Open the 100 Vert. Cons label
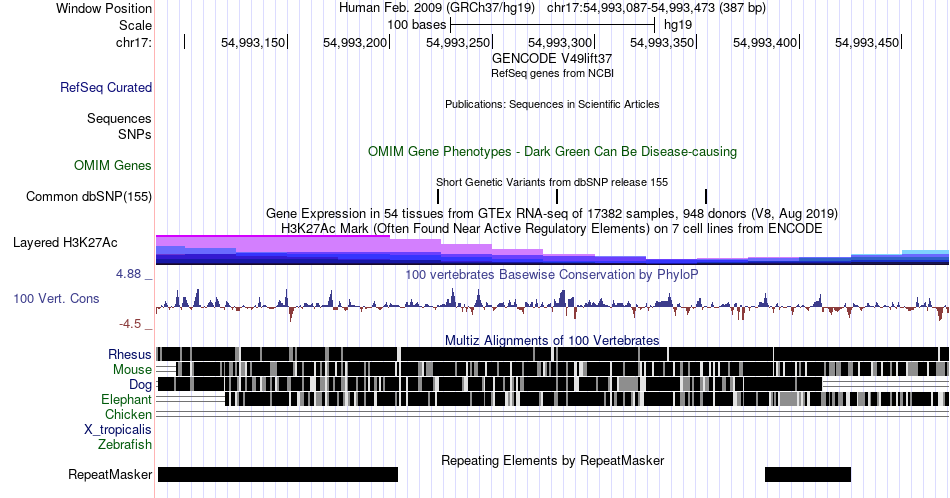 tap(56, 298)
